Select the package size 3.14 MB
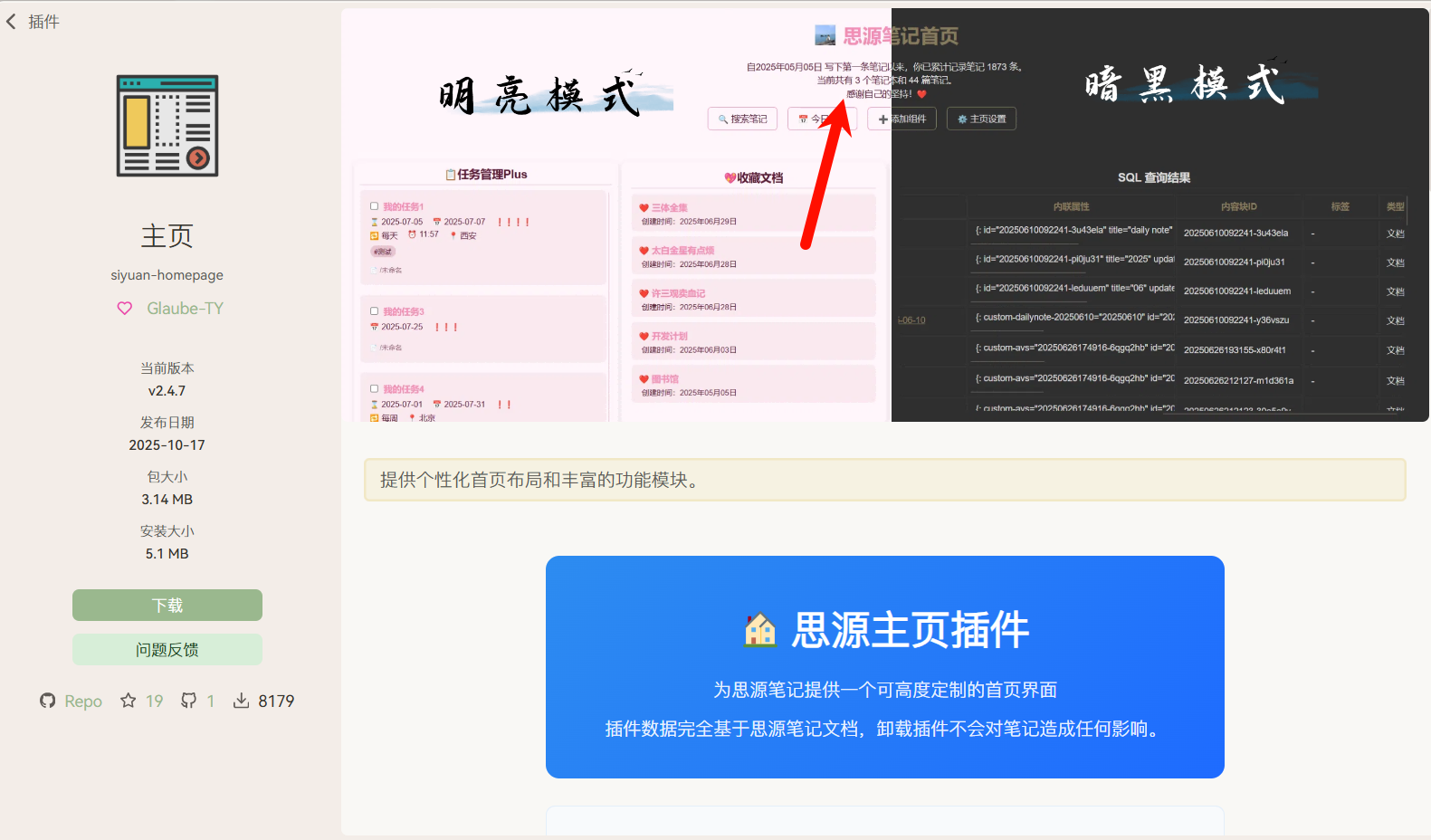 pos(167,500)
